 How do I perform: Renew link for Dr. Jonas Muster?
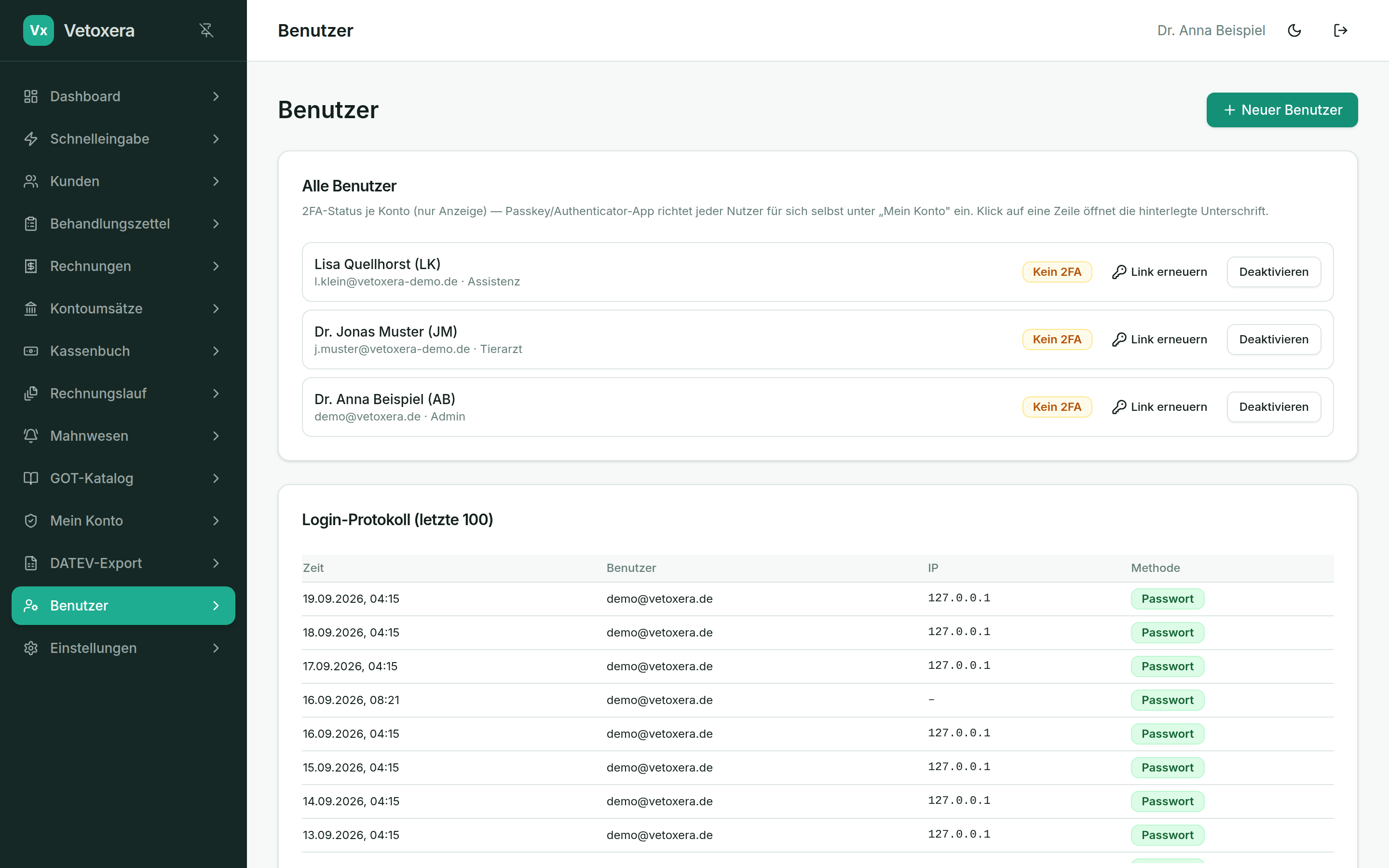1159,340
